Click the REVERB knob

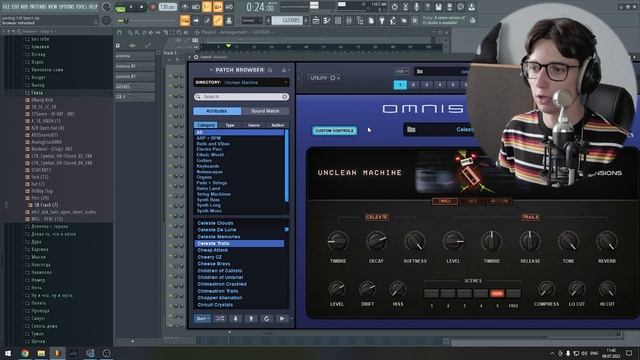[607, 241]
